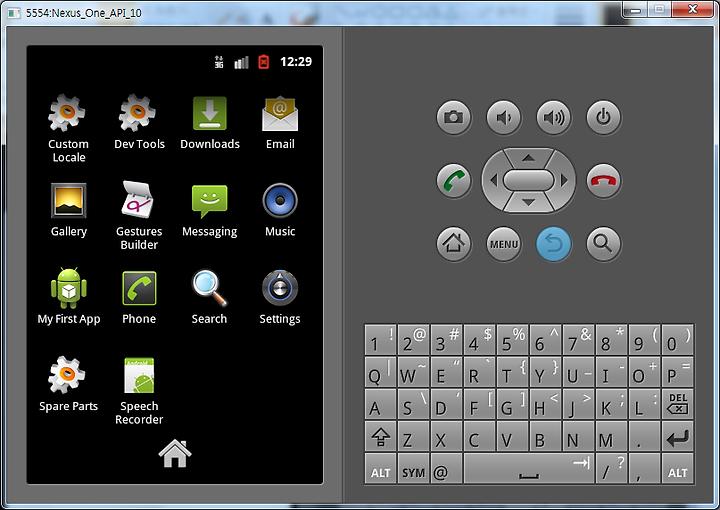Click the period key
The width and height of the screenshot is (720, 510).
pos(645,436)
